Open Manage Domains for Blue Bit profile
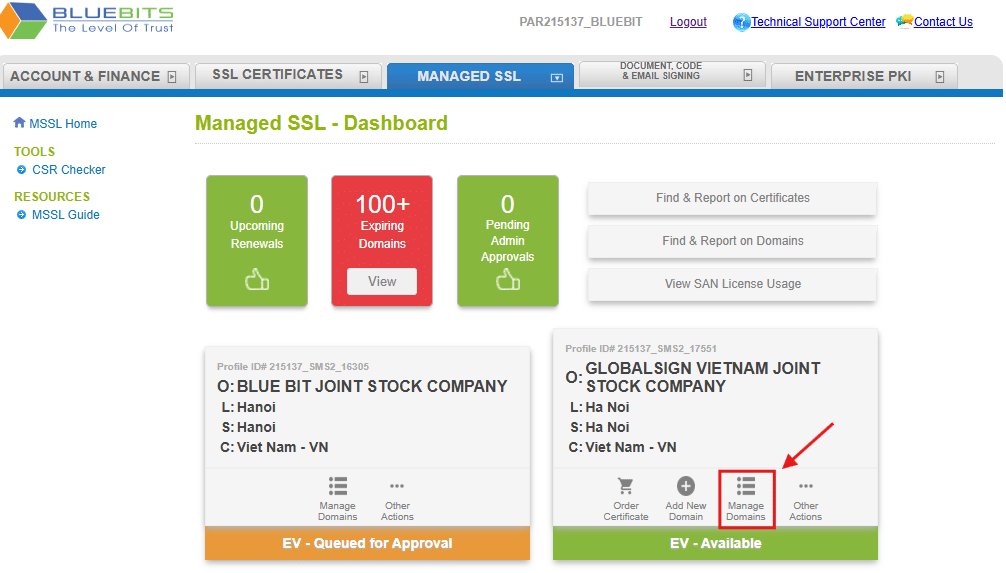This screenshot has height=573, width=1006. click(x=338, y=497)
